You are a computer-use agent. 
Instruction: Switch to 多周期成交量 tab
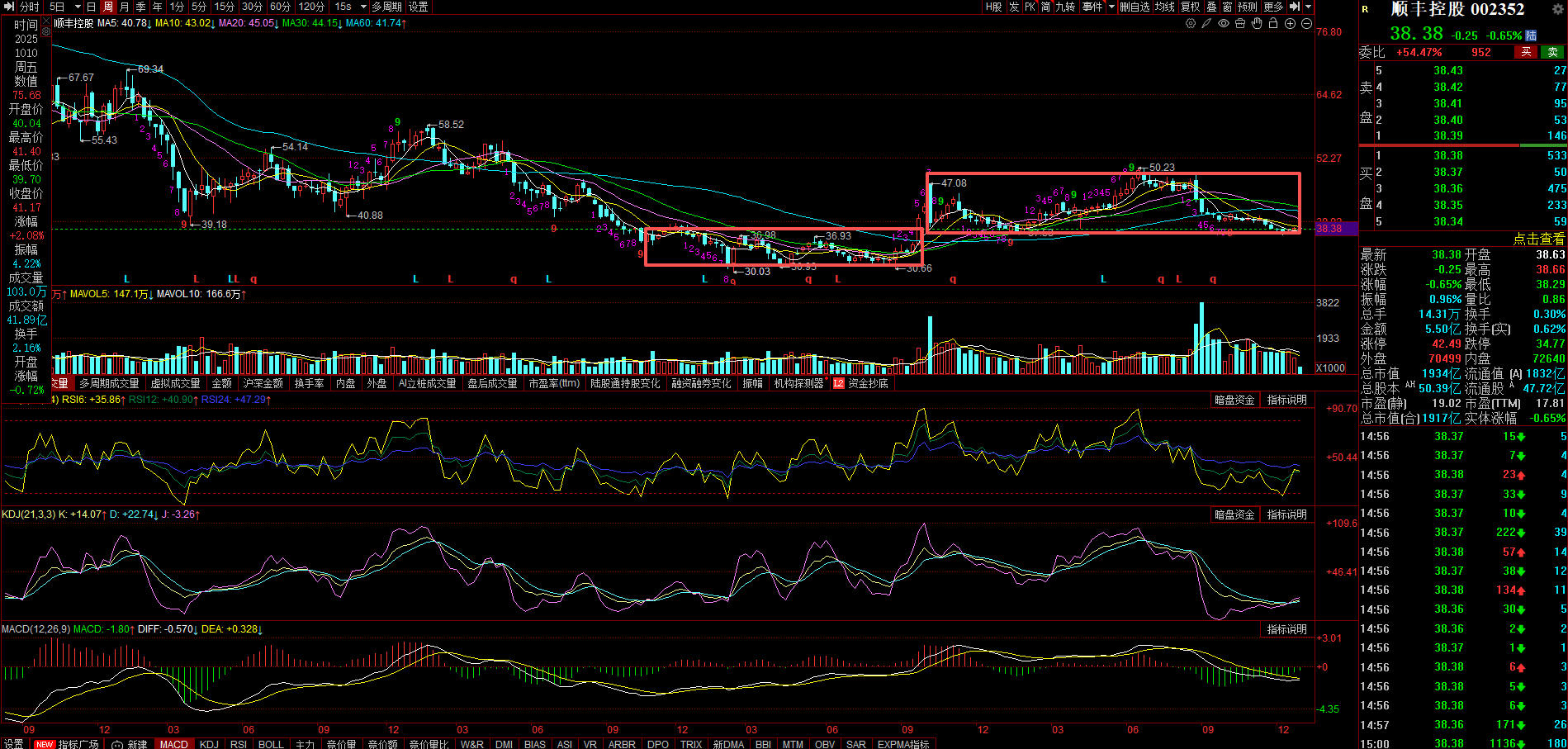(x=109, y=383)
